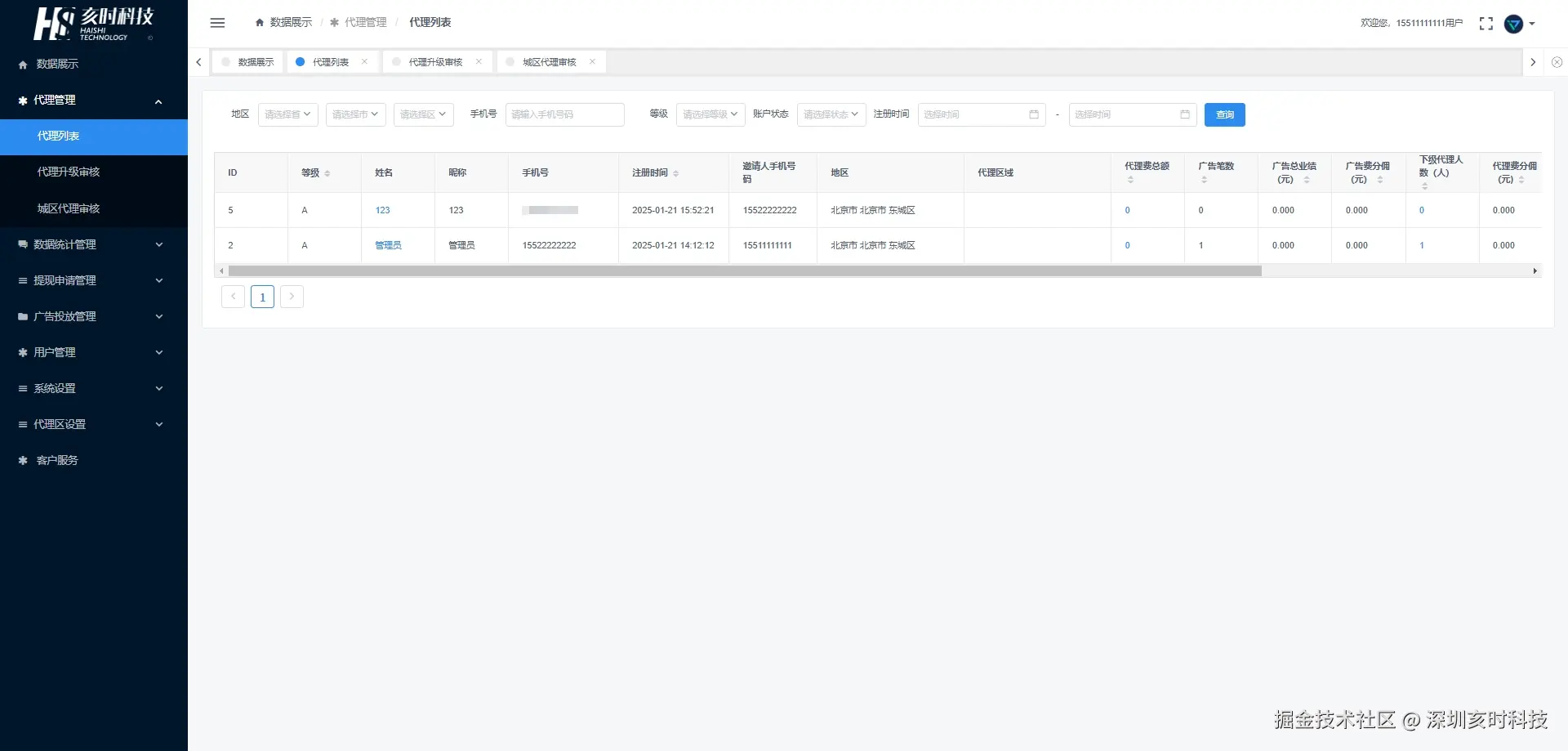The width and height of the screenshot is (1568, 751).
Task: Switch to the 城区代理审核 tab
Action: click(x=550, y=62)
